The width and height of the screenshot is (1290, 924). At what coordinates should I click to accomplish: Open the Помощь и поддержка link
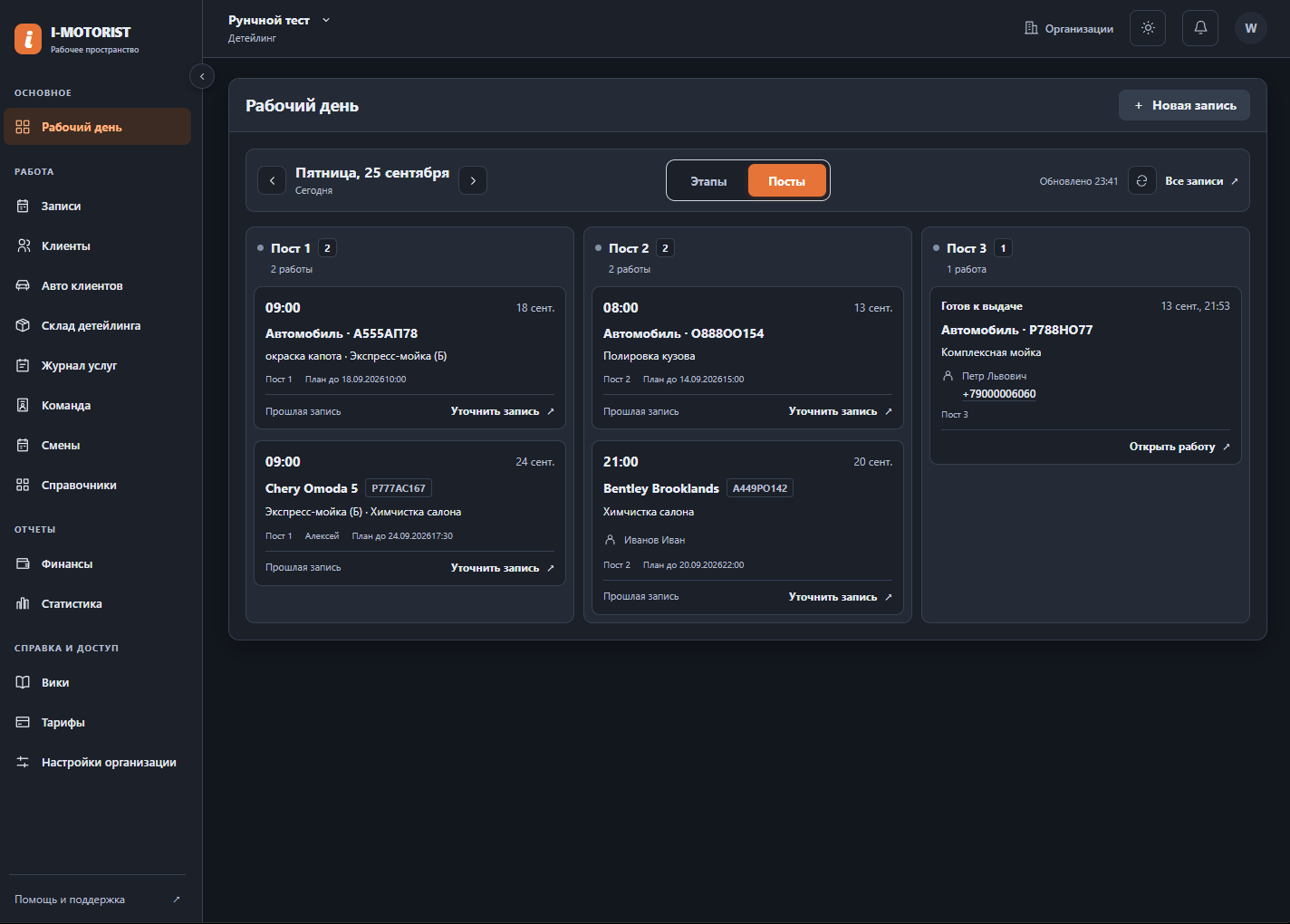click(98, 900)
